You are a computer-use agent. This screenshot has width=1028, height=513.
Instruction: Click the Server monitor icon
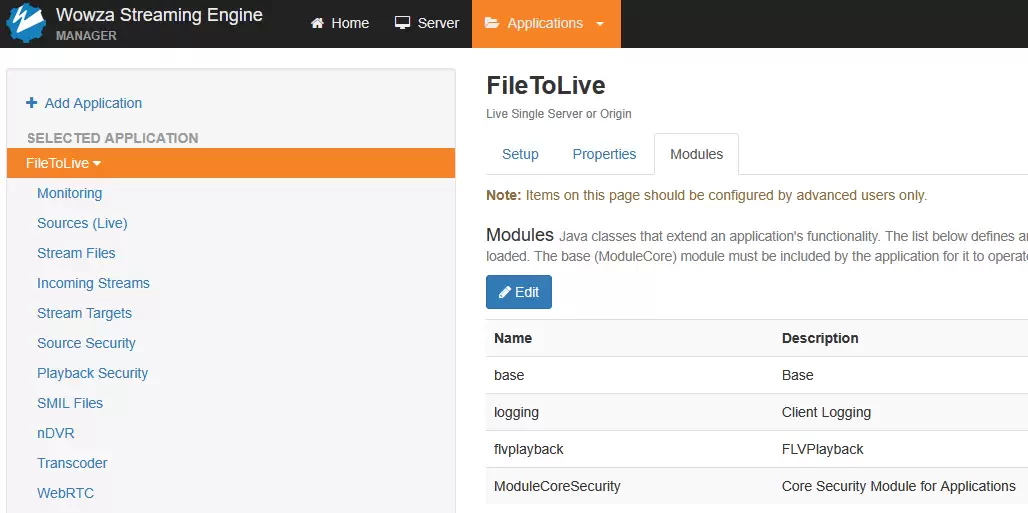[402, 23]
